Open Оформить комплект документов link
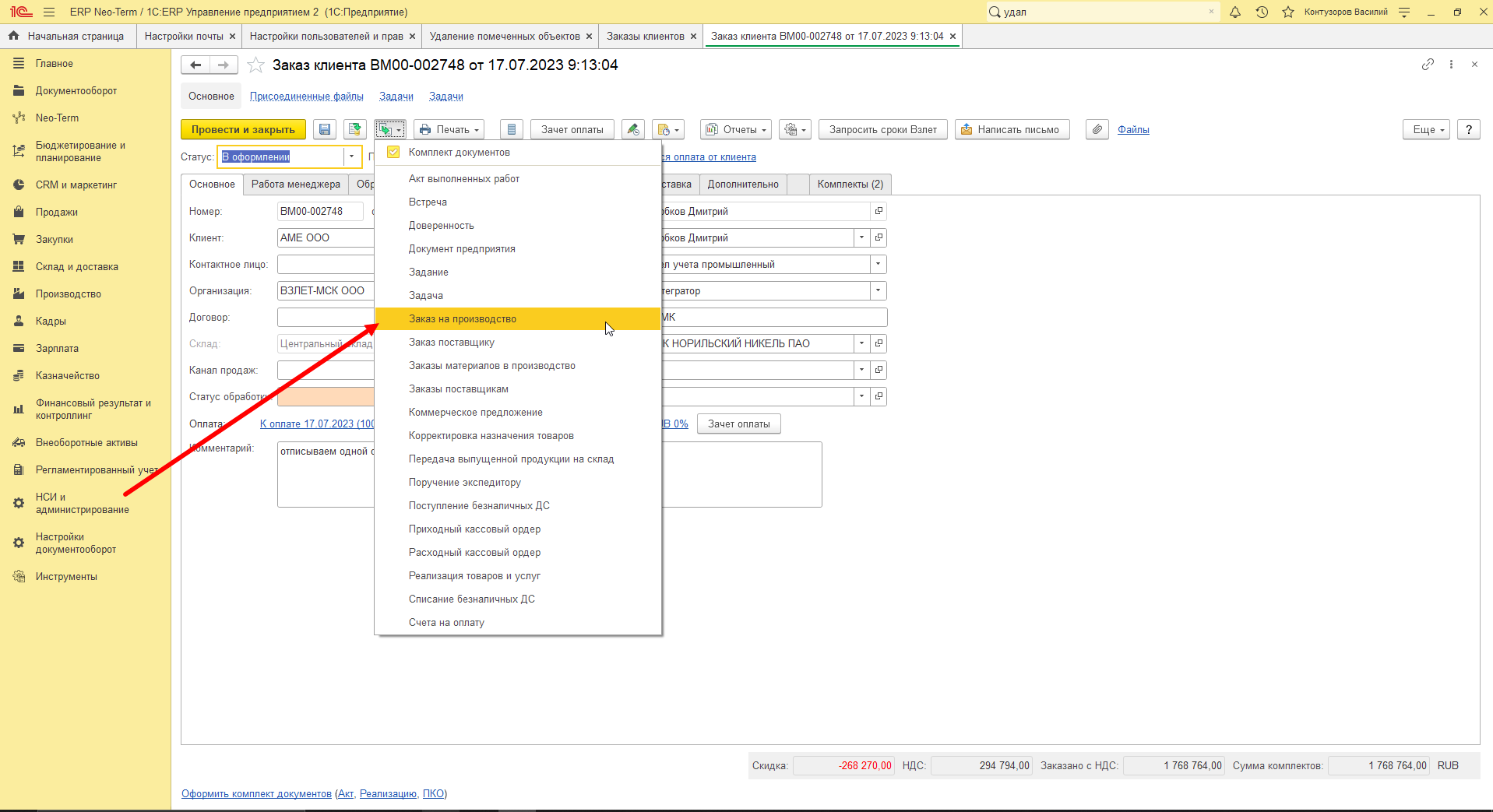The height and width of the screenshot is (812, 1493). pyautogui.click(x=256, y=794)
